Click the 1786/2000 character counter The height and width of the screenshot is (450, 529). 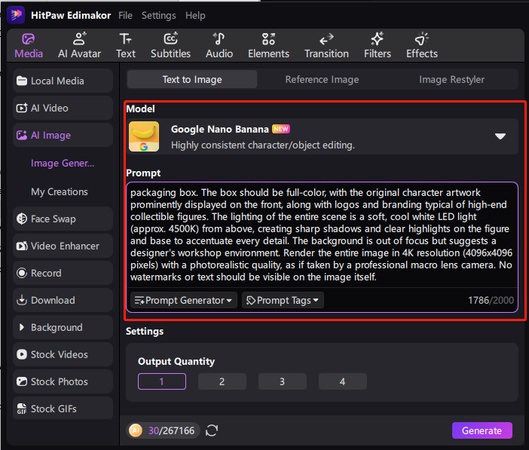[x=491, y=300]
